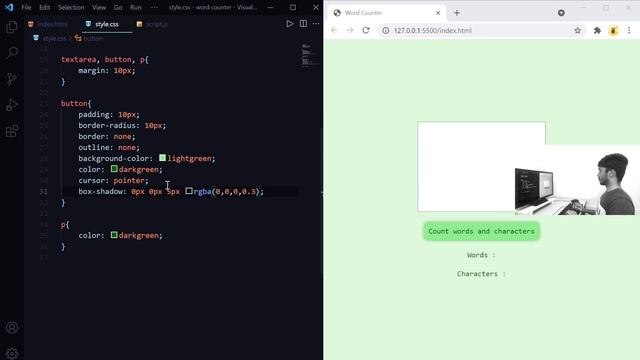Open the rgba box-shadow color swatch
The height and width of the screenshot is (360, 640).
(189, 191)
